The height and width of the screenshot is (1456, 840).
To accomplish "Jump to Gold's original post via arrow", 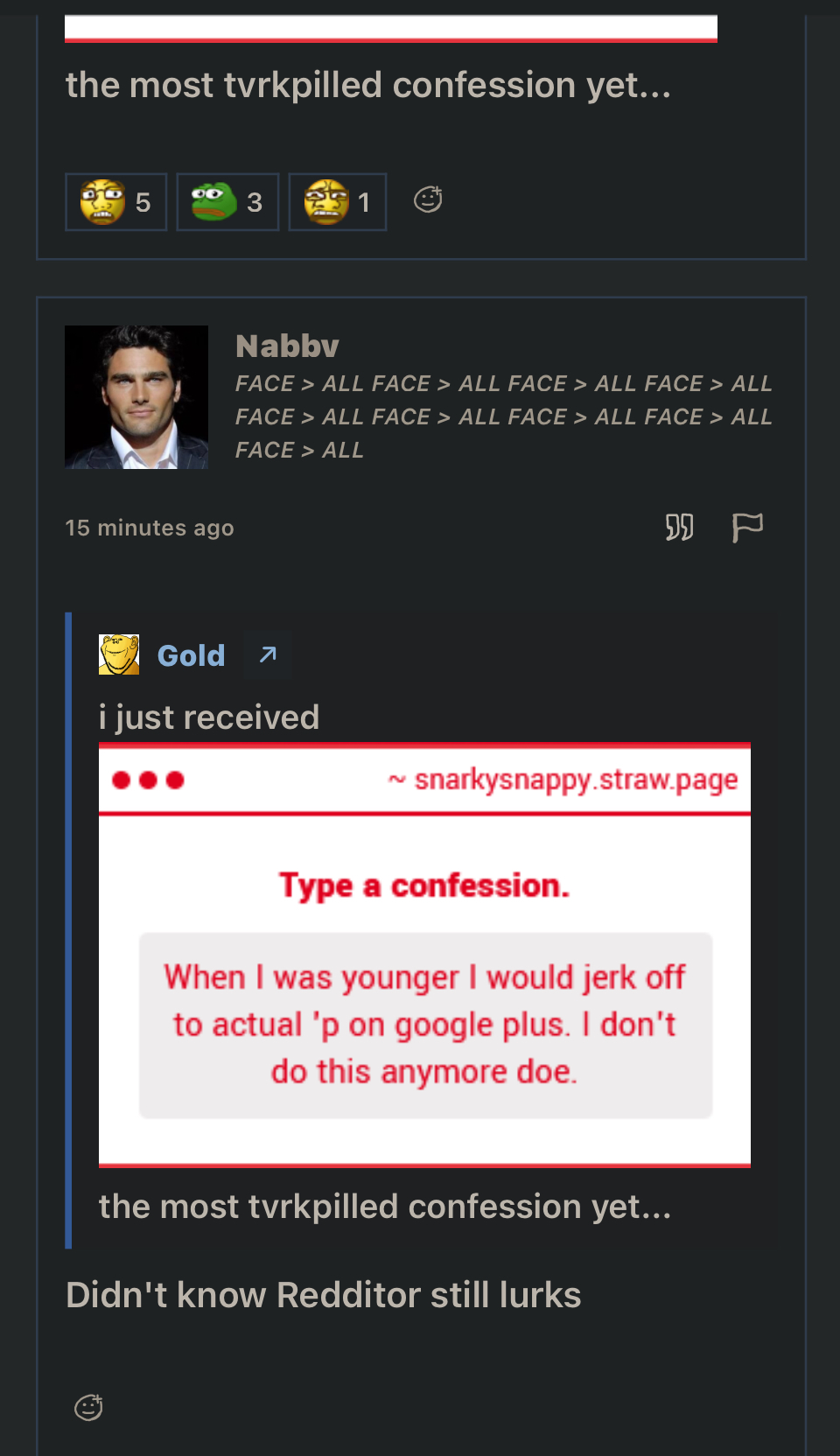I will [x=268, y=654].
